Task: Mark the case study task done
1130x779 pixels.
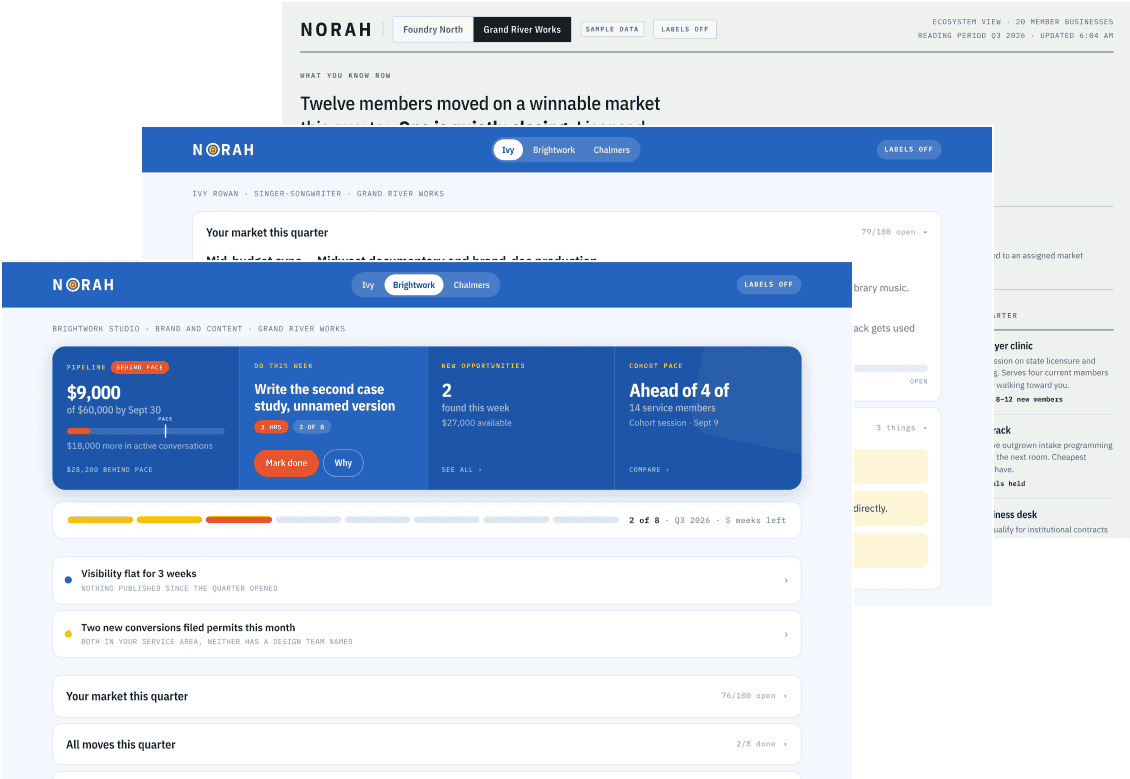Action: click(286, 463)
